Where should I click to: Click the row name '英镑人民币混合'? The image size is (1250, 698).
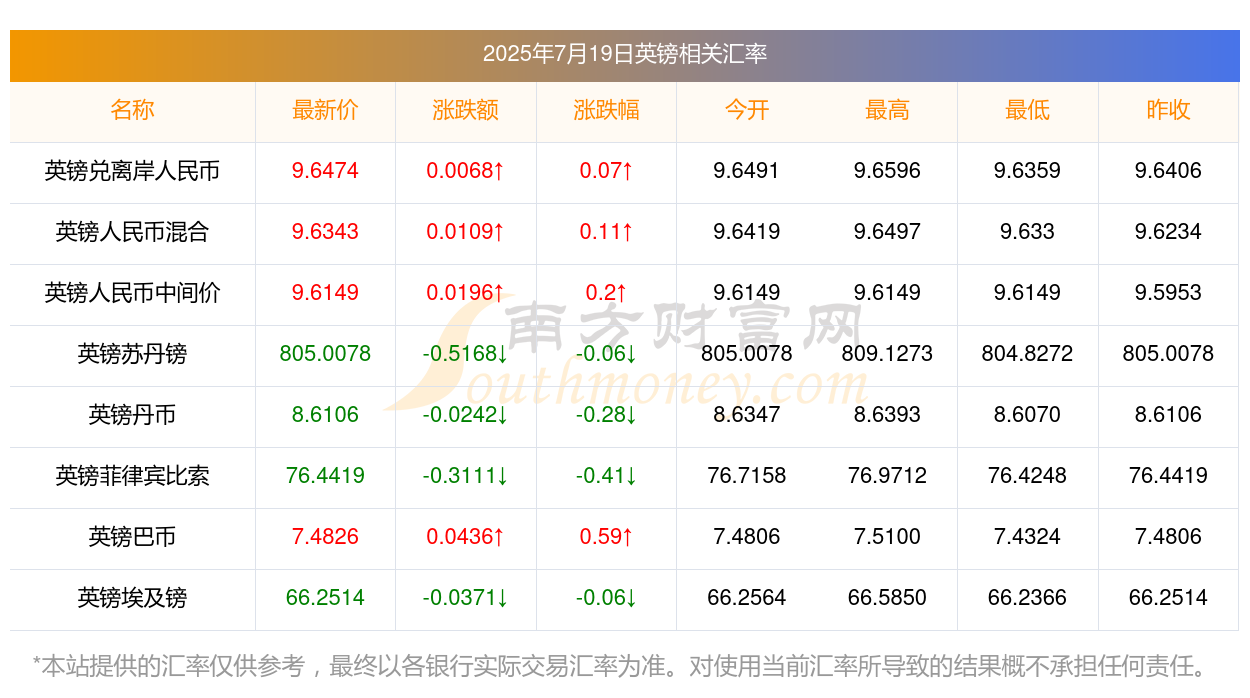coord(132,232)
